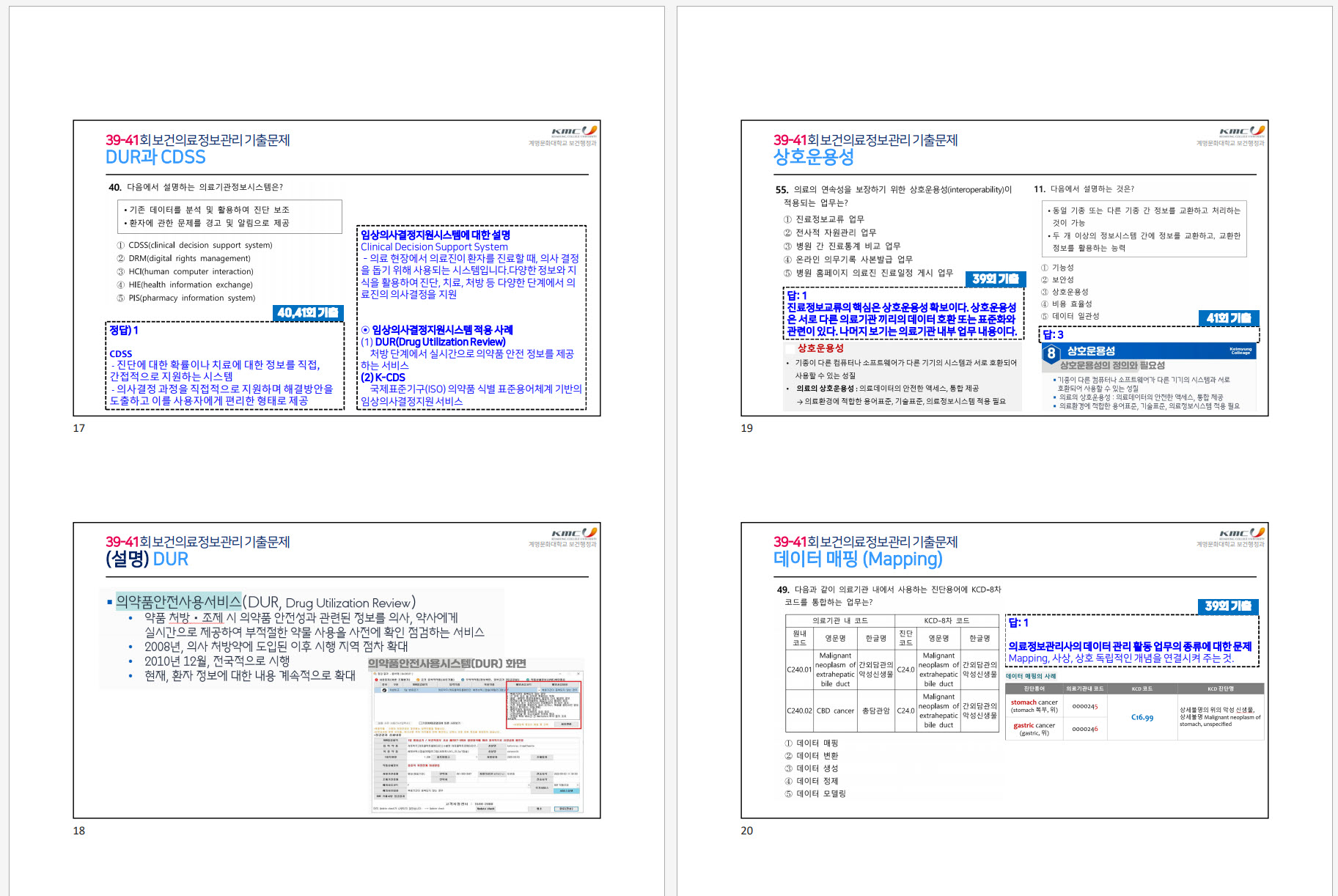Click the DUR system screenshot image

pos(478,742)
